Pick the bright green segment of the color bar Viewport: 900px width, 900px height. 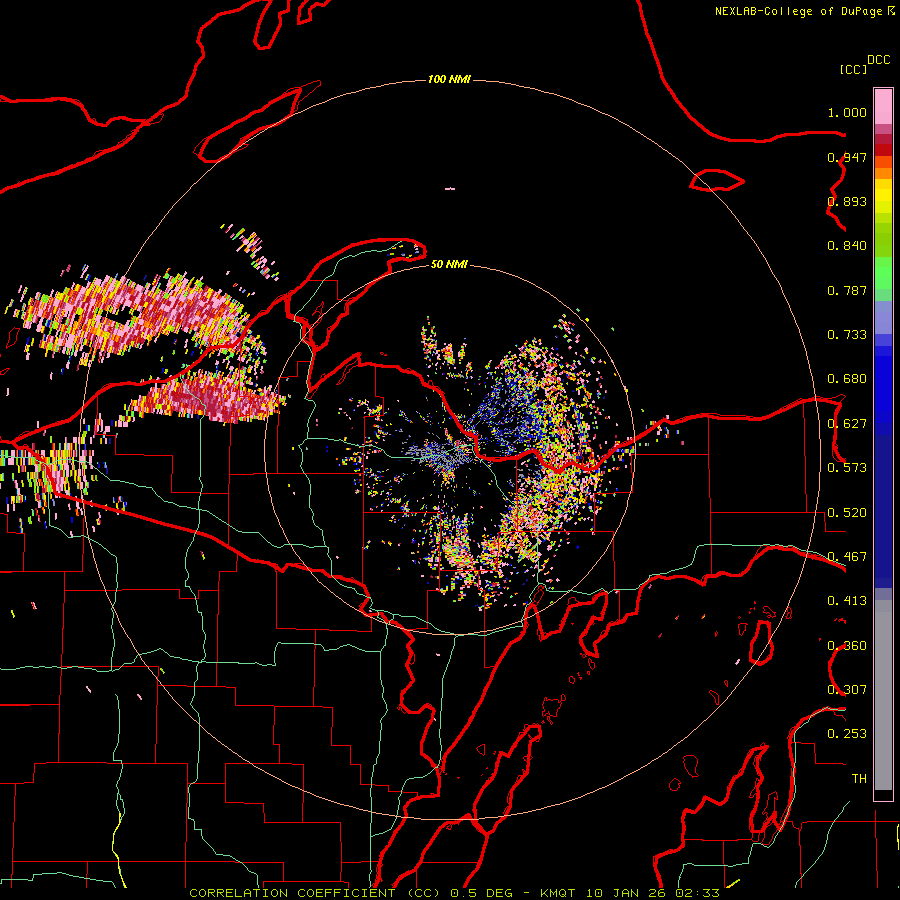pyautogui.click(x=883, y=273)
